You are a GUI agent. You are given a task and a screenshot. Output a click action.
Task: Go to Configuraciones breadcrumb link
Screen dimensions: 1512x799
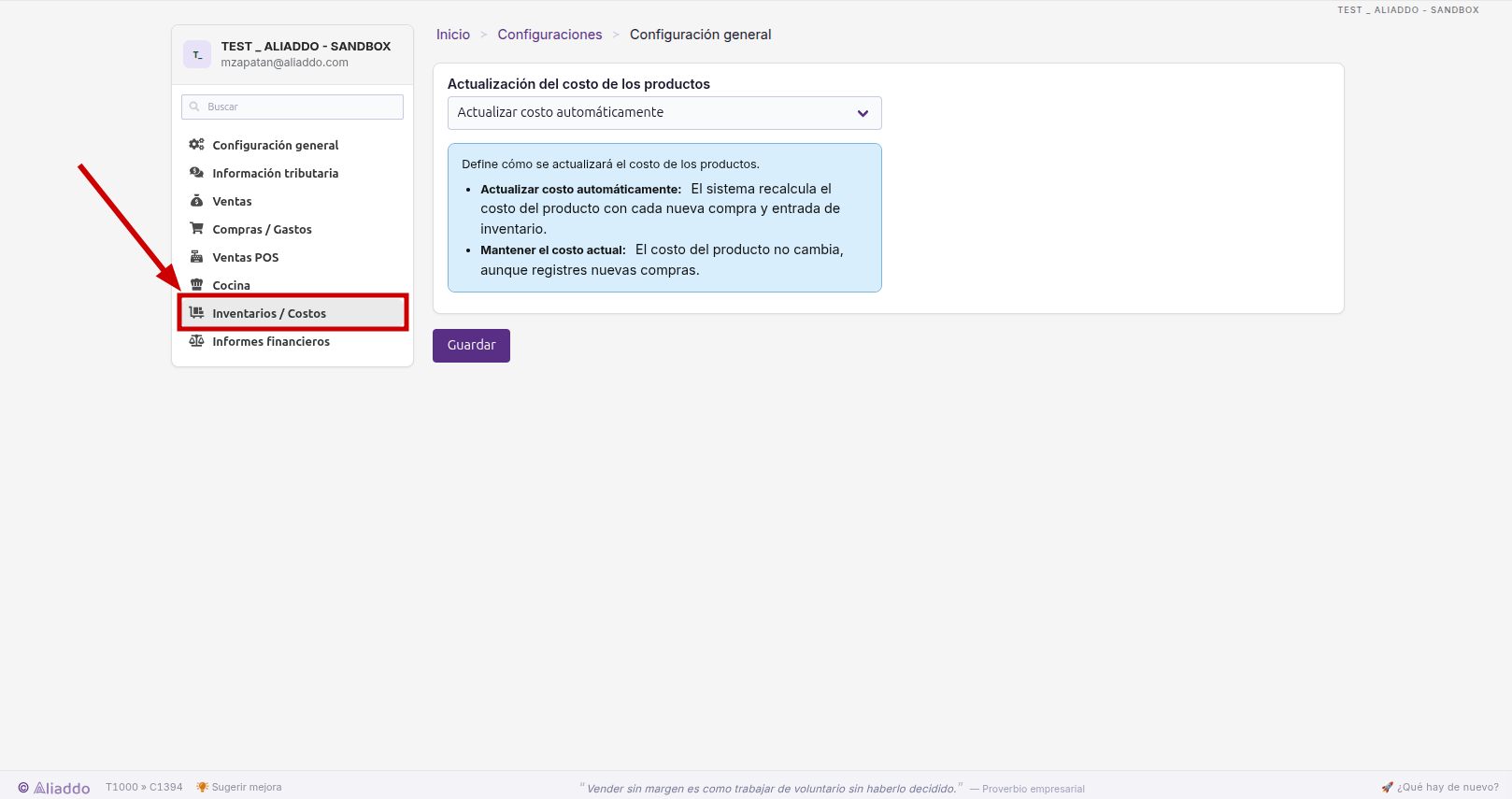coord(549,35)
